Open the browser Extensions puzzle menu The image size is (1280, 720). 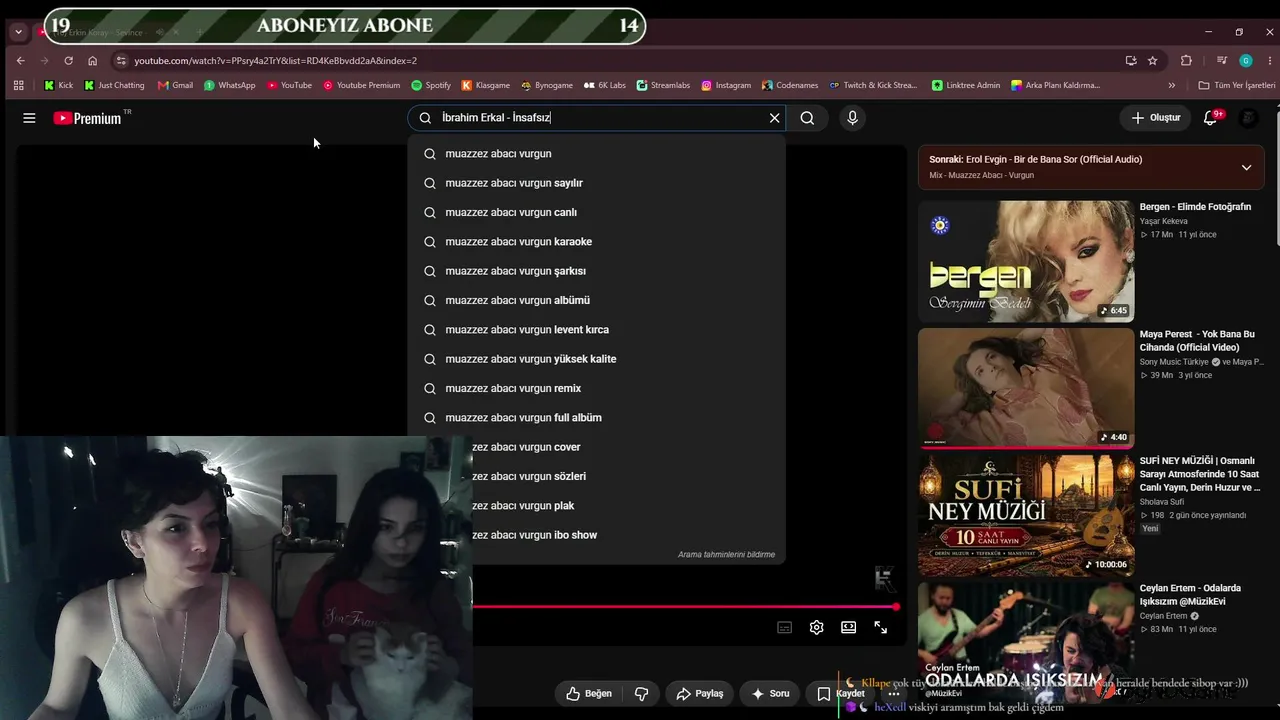click(x=1186, y=61)
